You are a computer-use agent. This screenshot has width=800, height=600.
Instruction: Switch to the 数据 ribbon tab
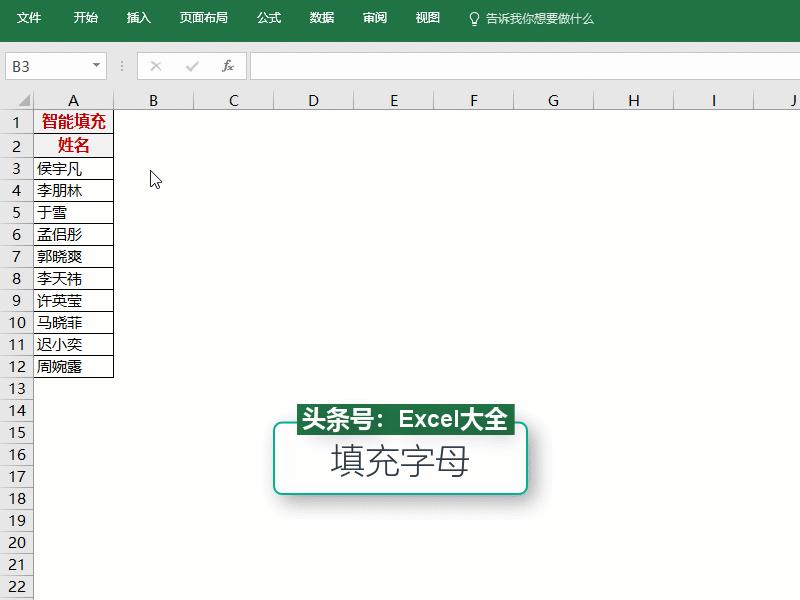[x=321, y=17]
